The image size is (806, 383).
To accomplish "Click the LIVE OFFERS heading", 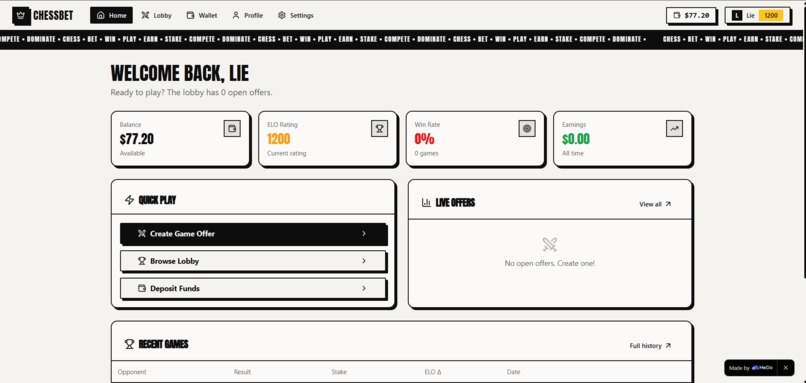I will [x=455, y=203].
